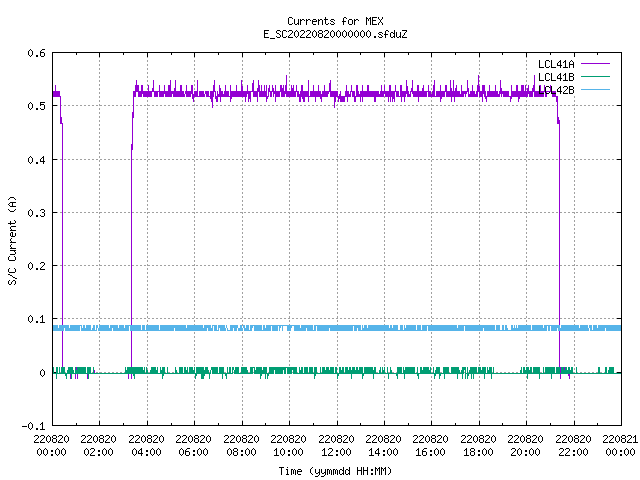Click the y-axis tick value -0.1
The image size is (640, 480).
coord(33,426)
